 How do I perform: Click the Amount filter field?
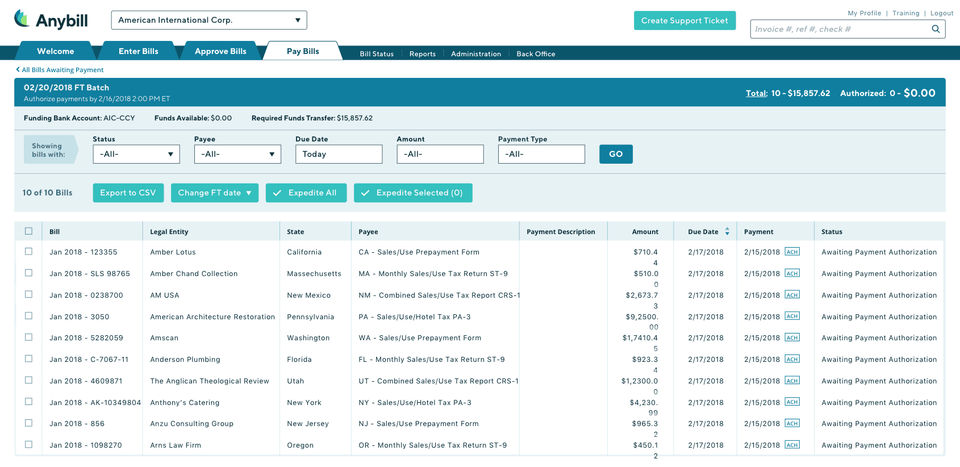click(x=440, y=154)
